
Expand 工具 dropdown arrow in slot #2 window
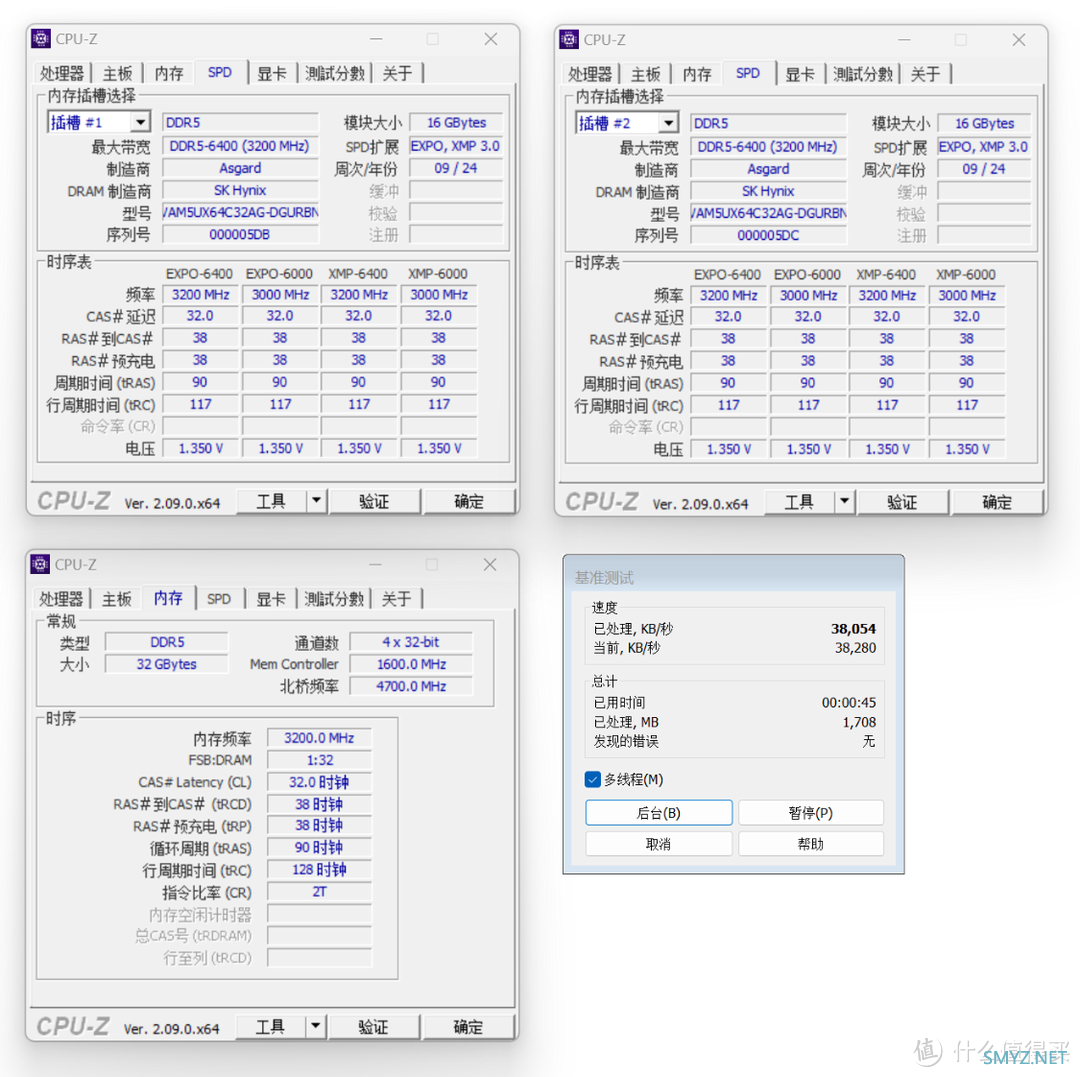point(844,501)
